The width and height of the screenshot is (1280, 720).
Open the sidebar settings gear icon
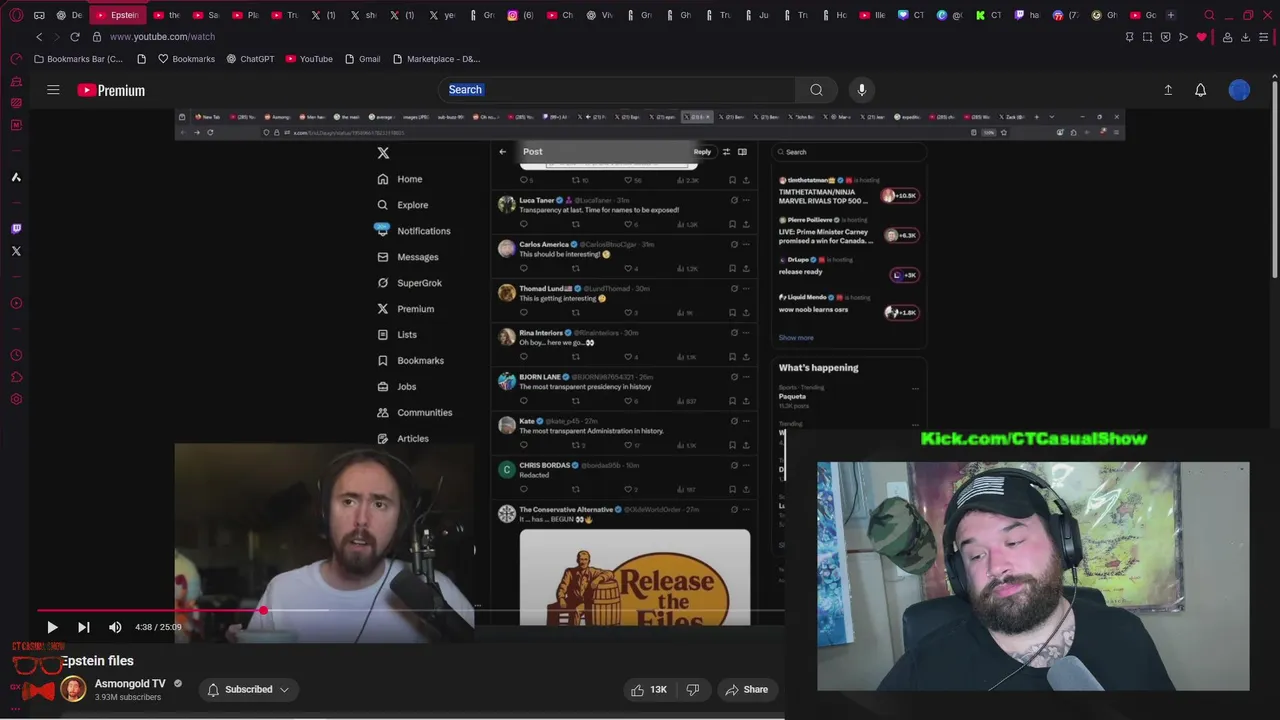point(16,399)
